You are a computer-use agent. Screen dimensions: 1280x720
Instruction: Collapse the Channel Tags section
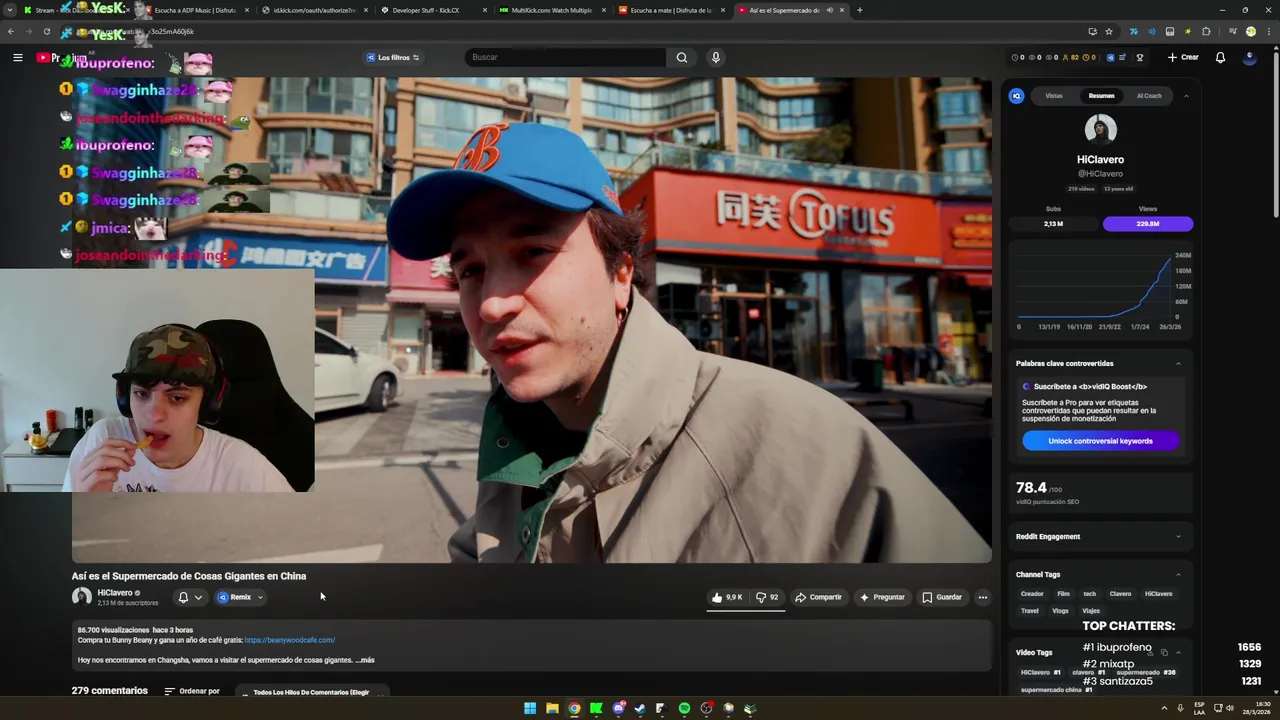[1178, 574]
